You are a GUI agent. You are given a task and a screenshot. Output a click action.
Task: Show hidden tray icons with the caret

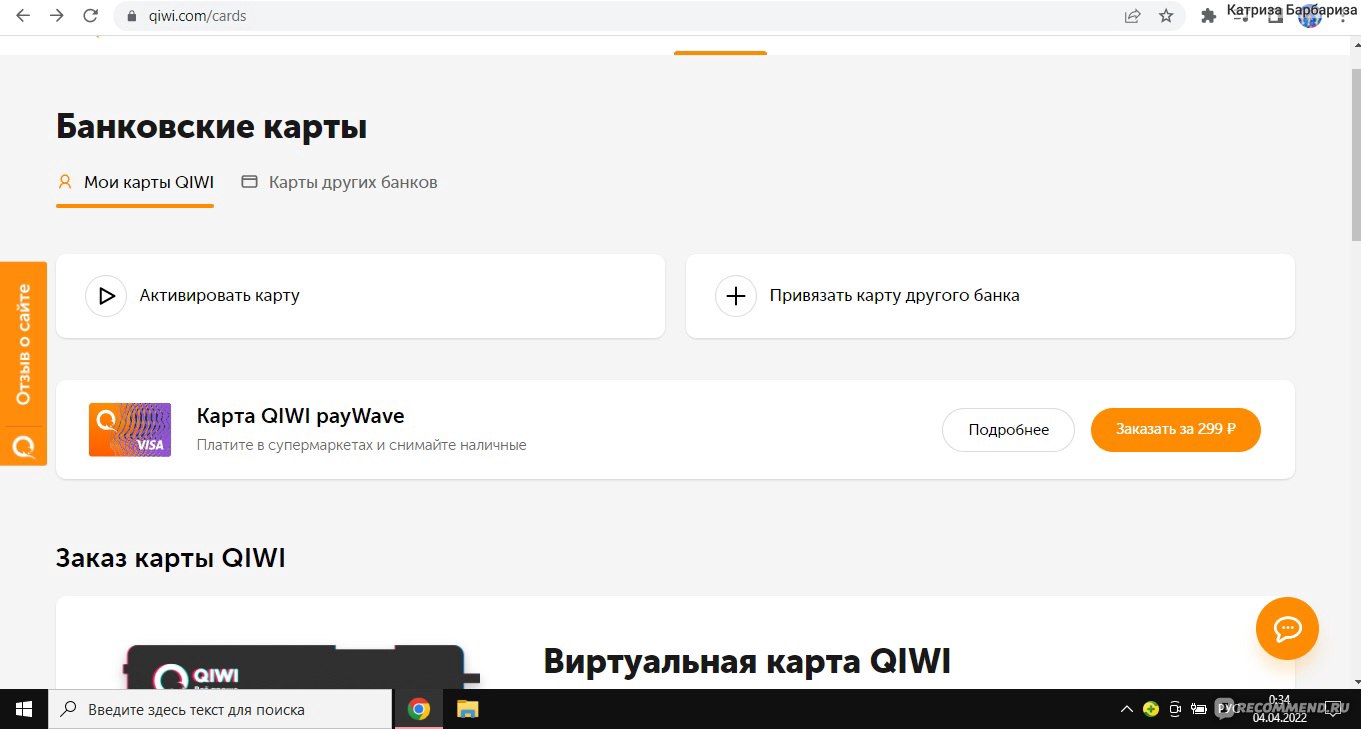1127,709
